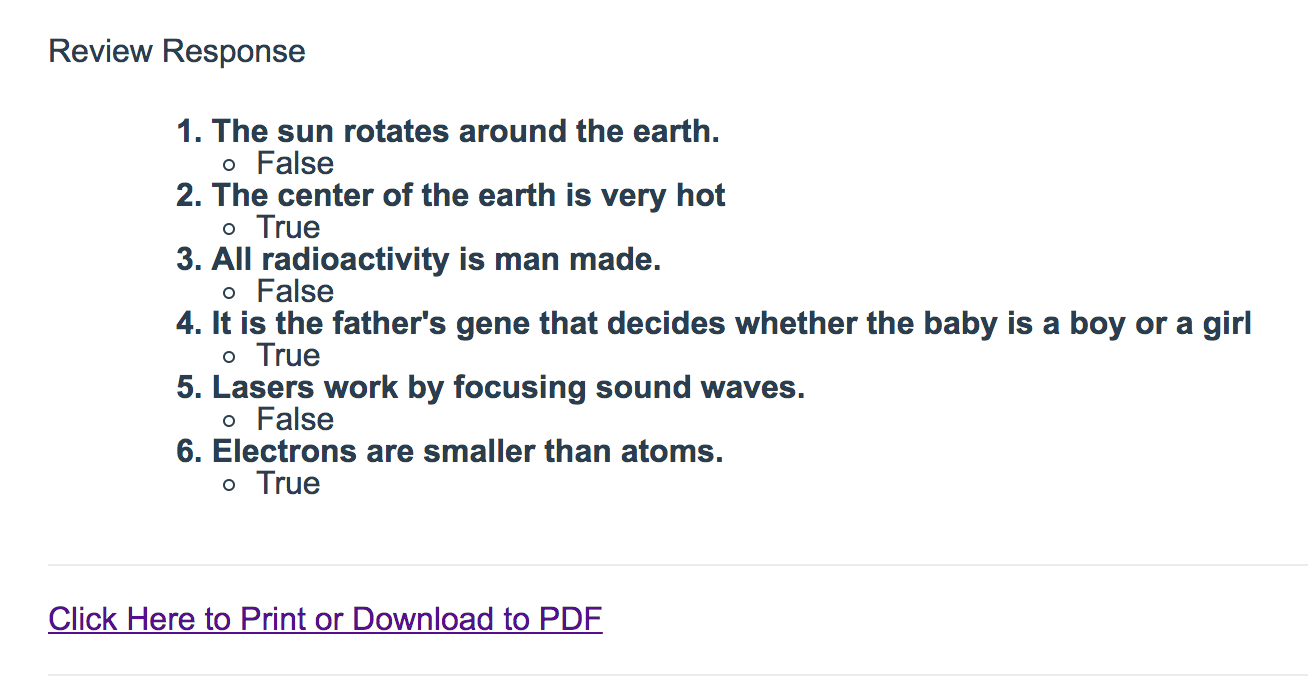Screen dimensions: 1308x684
Task: Click the father's gene question text
Action: point(731,323)
